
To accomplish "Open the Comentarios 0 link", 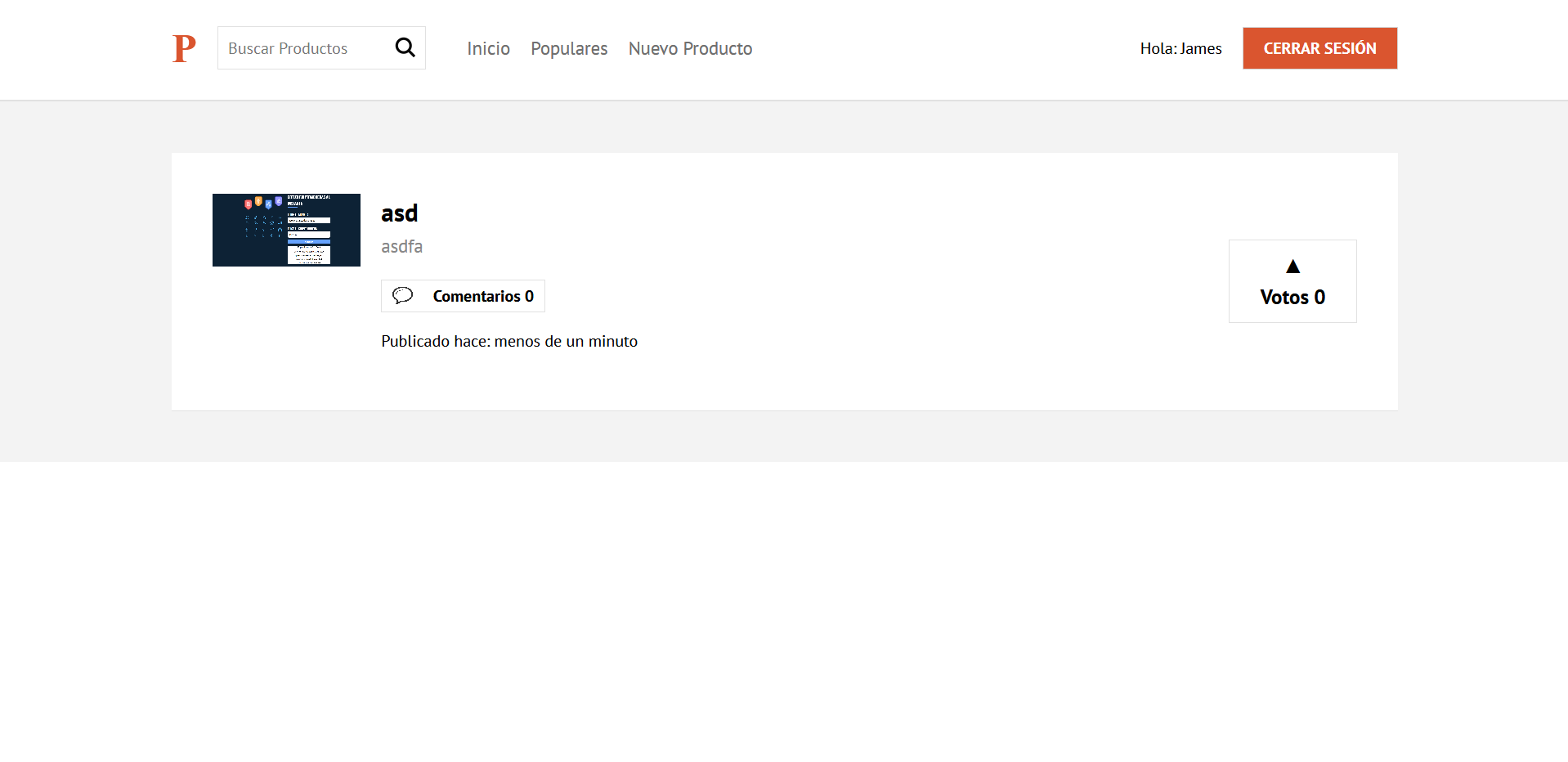I will (463, 296).
